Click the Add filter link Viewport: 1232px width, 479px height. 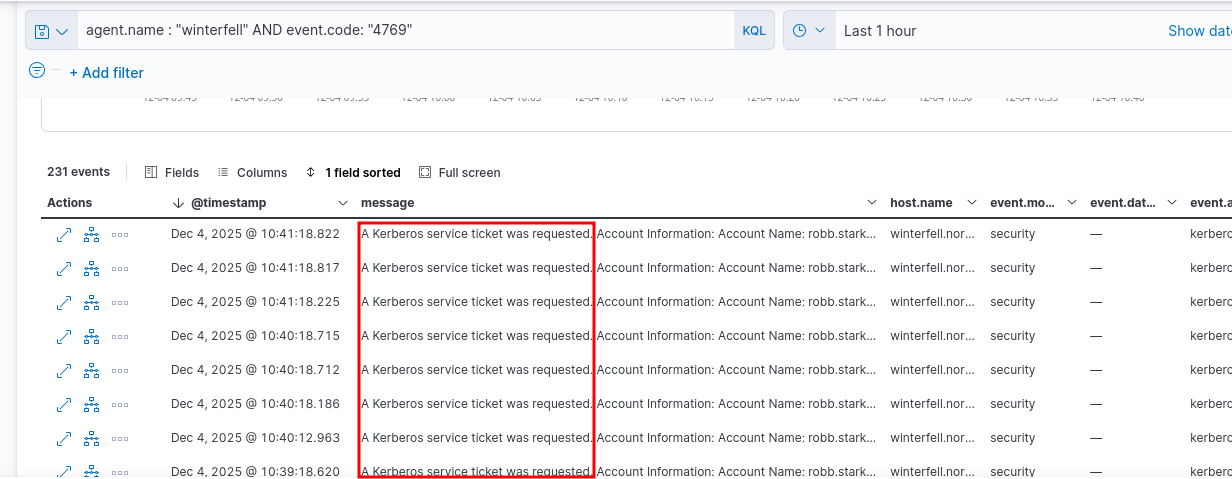(106, 73)
